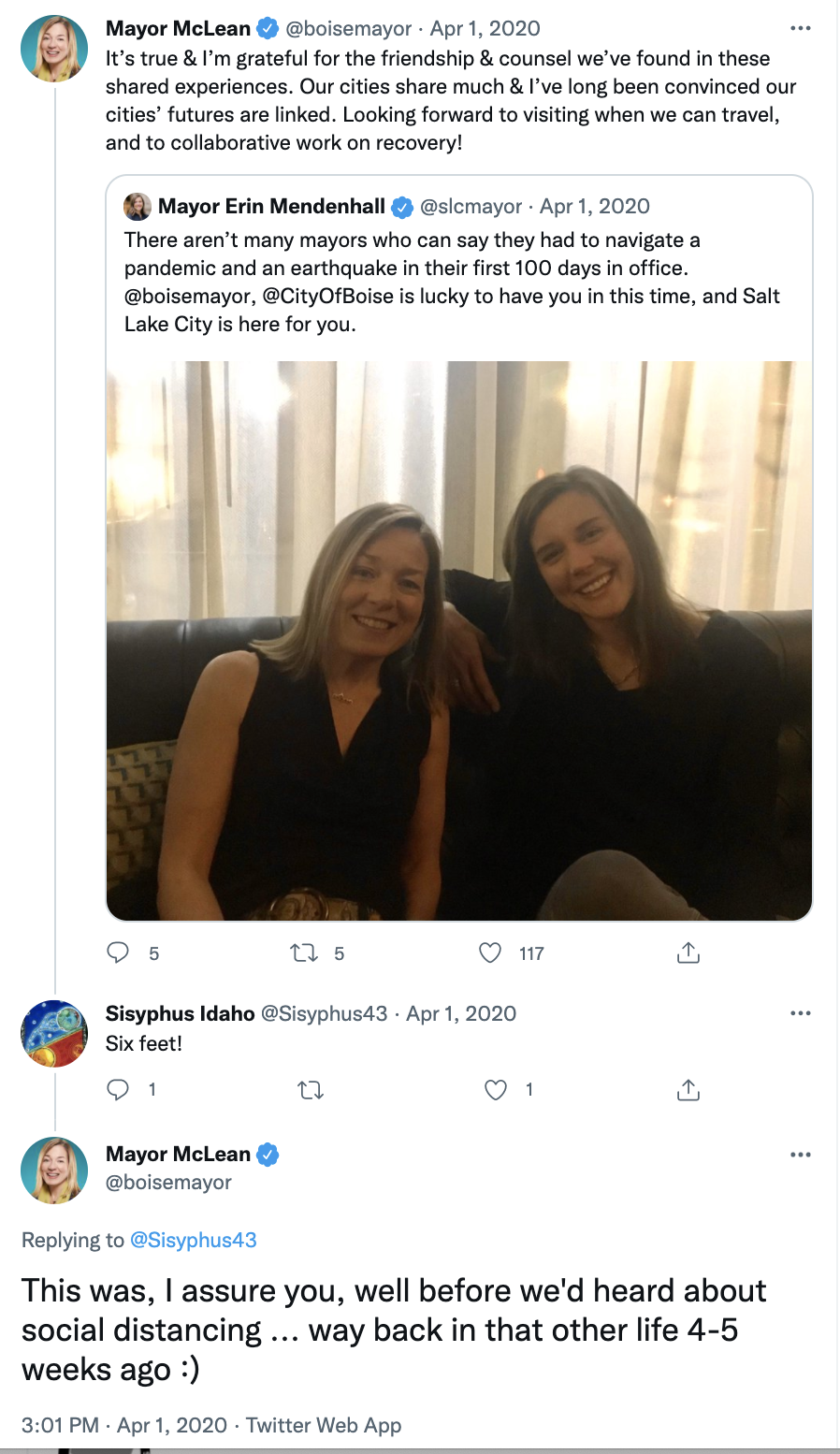Image resolution: width=840 pixels, height=1454 pixels.
Task: Click the Twitter Web App source link
Action: (324, 1425)
